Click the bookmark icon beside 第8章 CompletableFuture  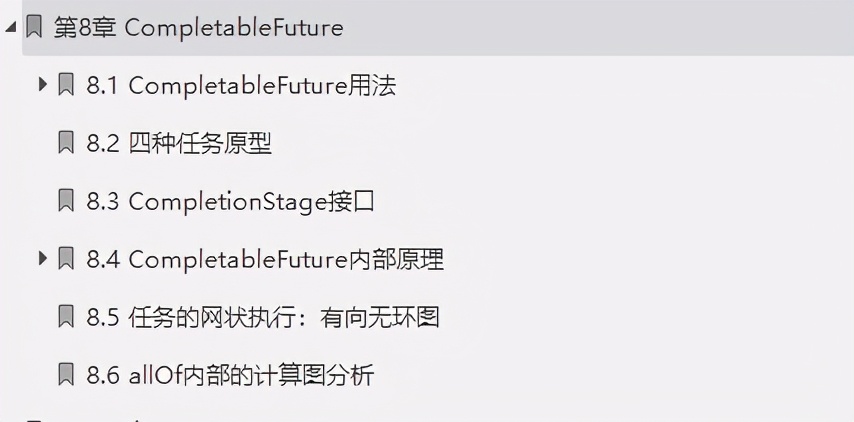pos(34,27)
